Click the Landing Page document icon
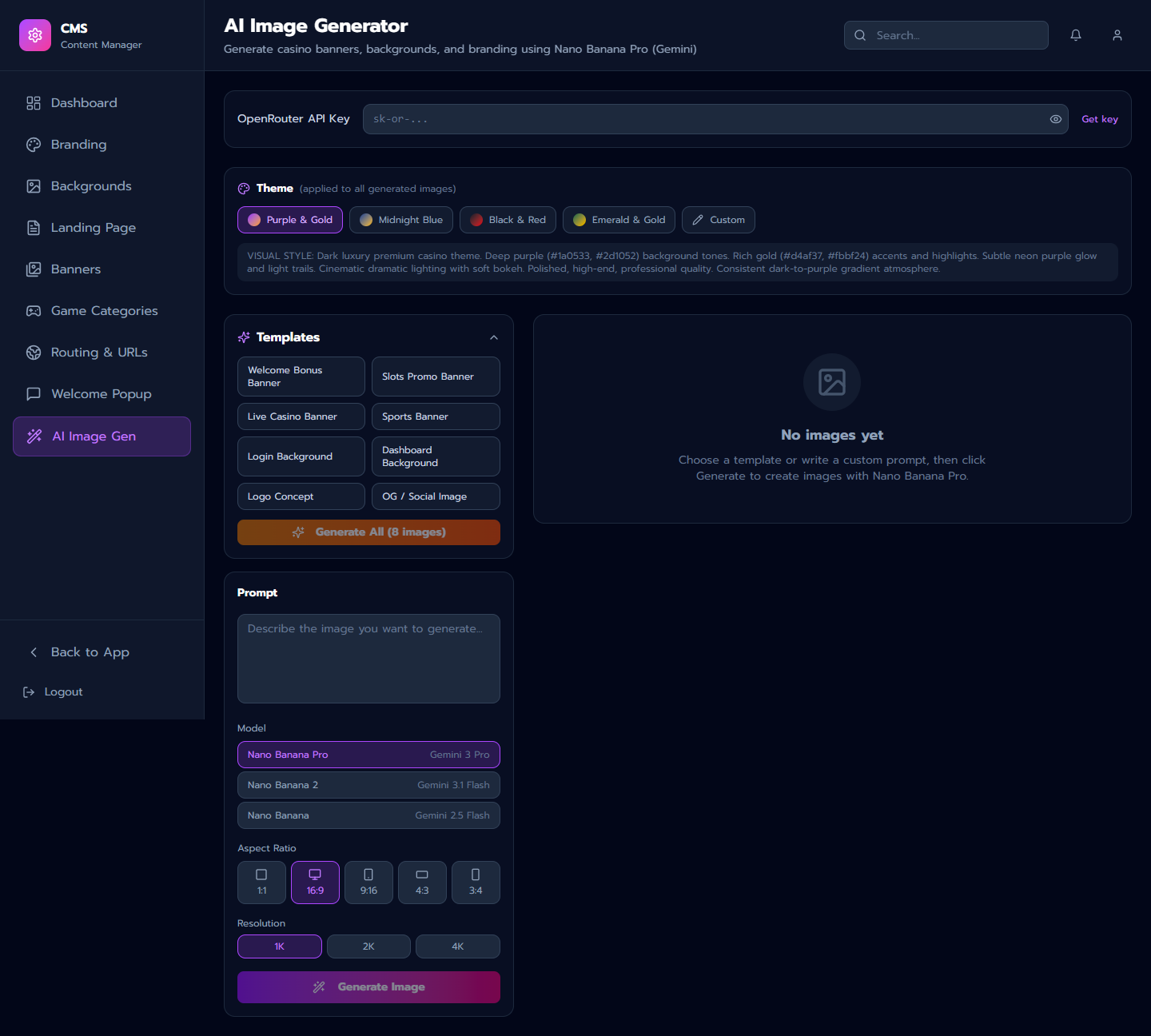This screenshot has width=1151, height=1036. 34,228
